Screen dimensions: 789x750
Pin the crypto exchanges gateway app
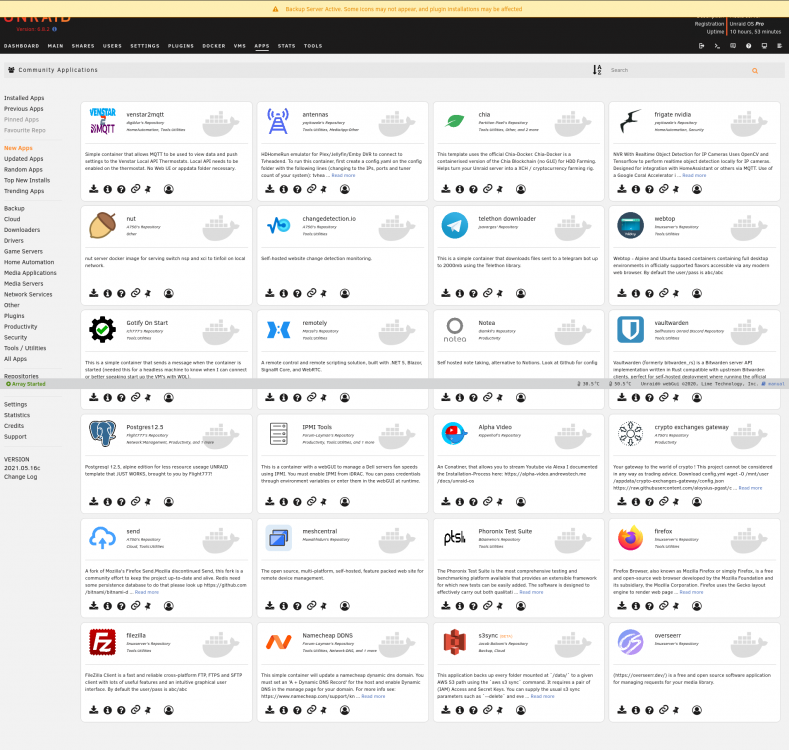[x=676, y=502]
